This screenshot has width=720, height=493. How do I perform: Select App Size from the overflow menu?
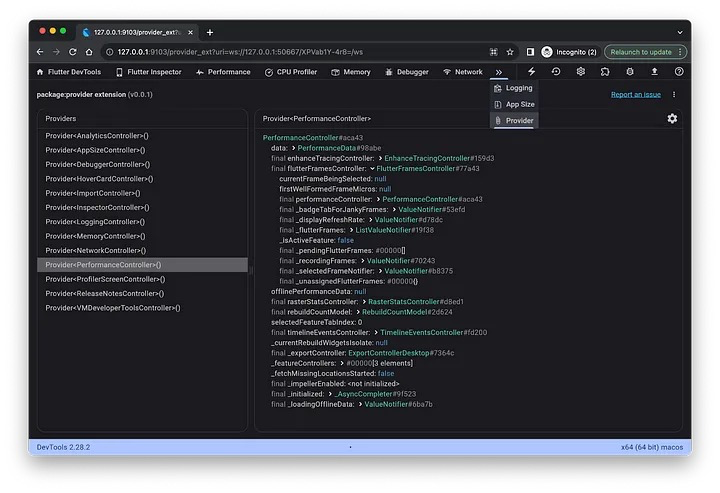(514, 104)
